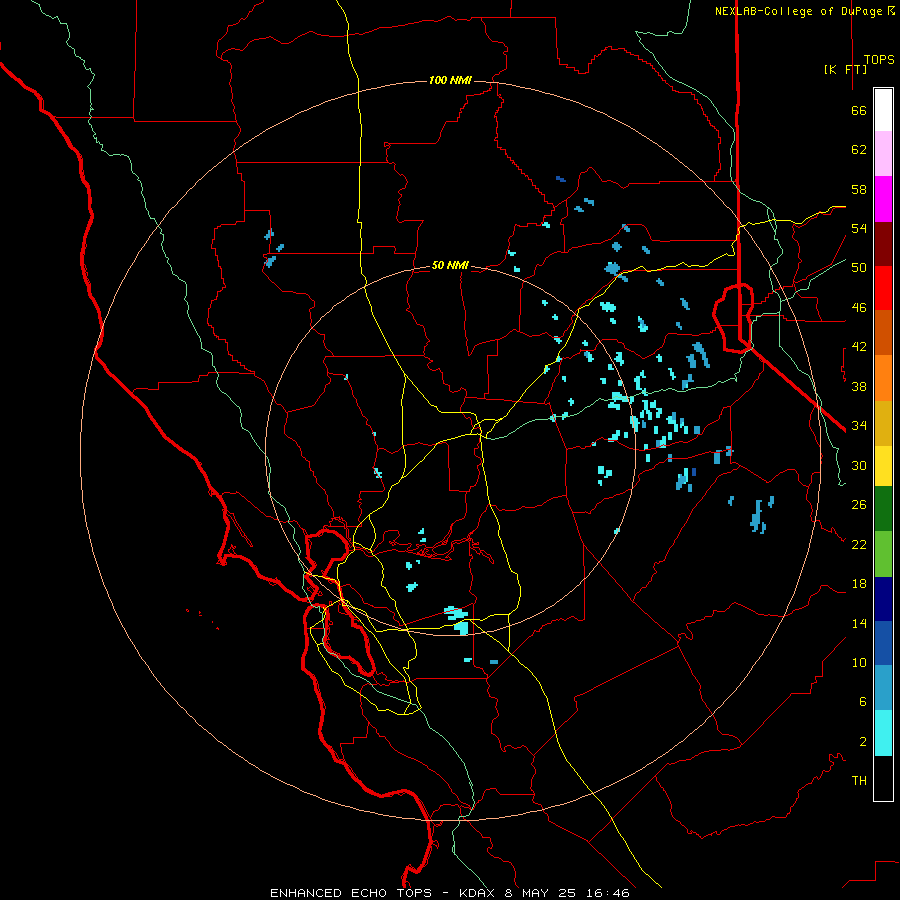Click the 8 MAY 25 date stamp

542,893
